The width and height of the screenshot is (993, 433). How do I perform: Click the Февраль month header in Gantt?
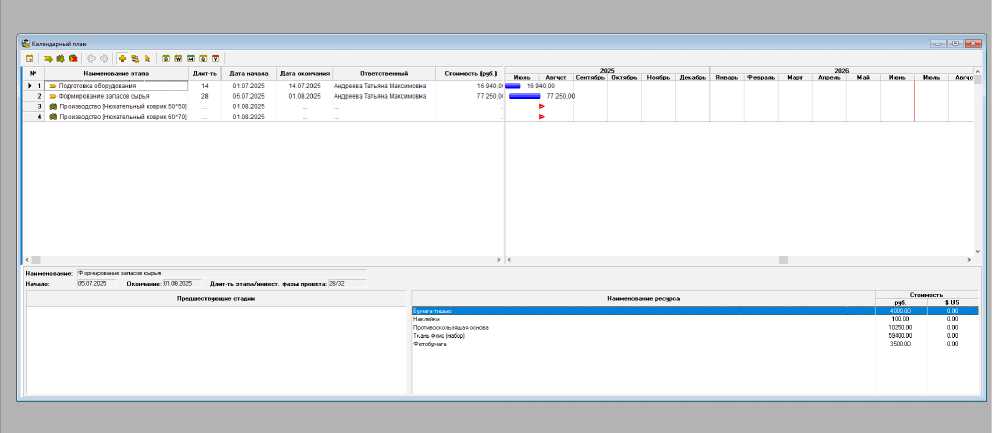point(761,77)
